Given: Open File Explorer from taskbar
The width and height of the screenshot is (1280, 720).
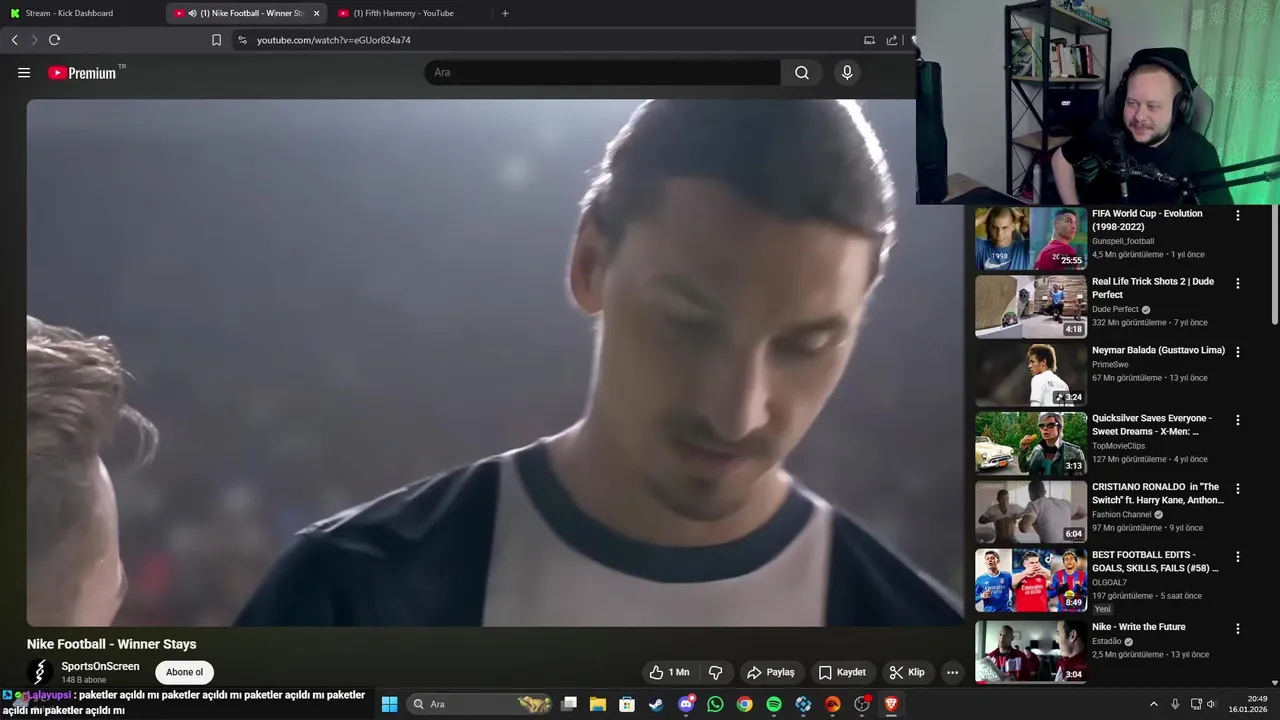Looking at the screenshot, I should click(x=598, y=704).
